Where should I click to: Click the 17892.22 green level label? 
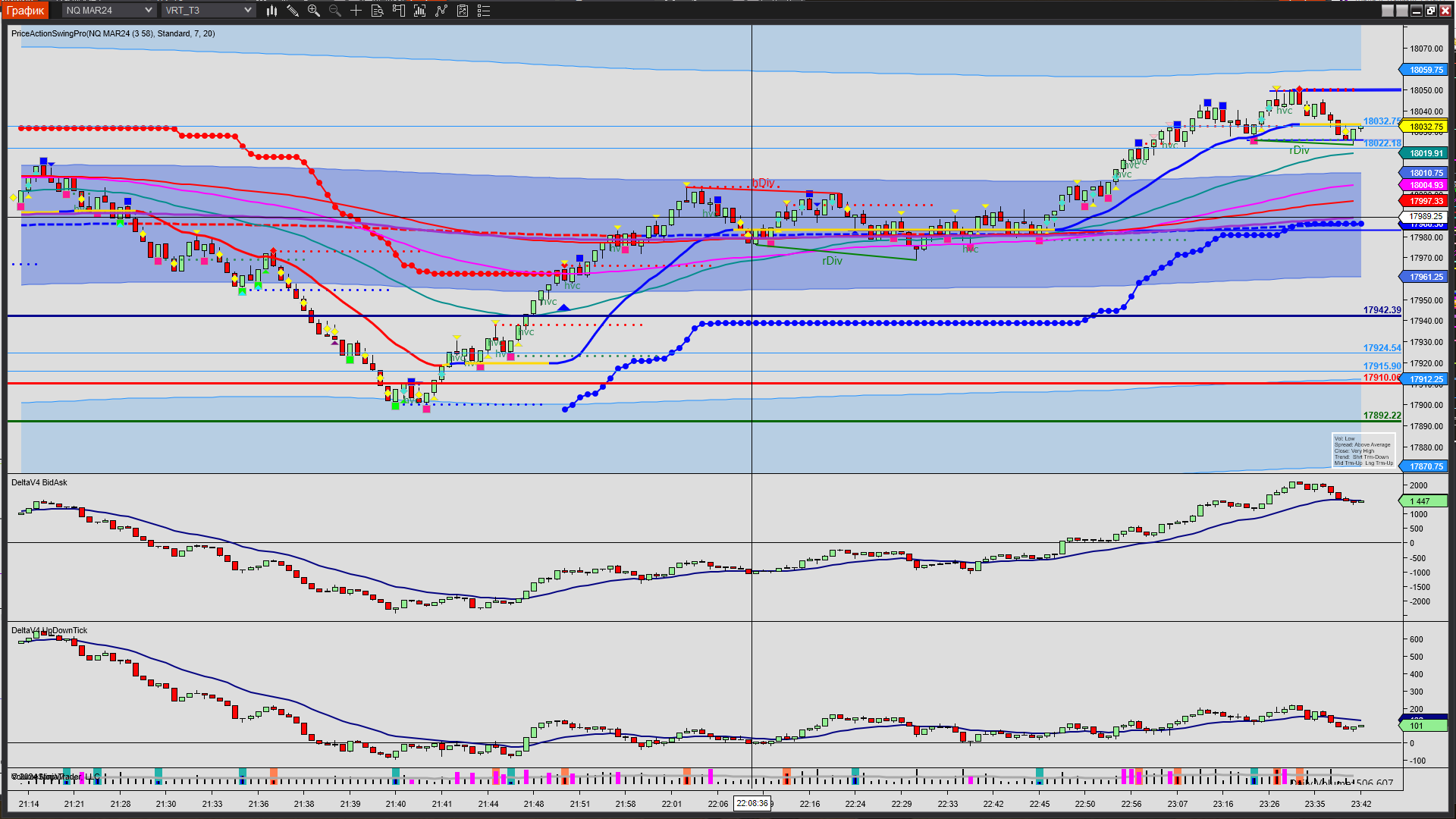point(1382,416)
